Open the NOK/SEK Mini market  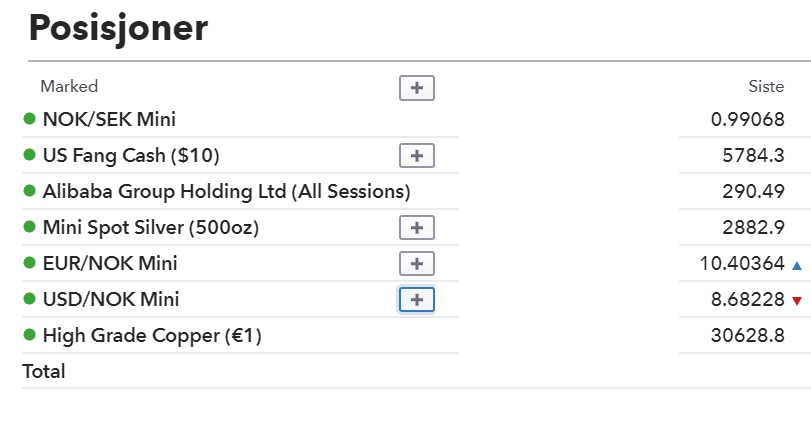[x=109, y=119]
